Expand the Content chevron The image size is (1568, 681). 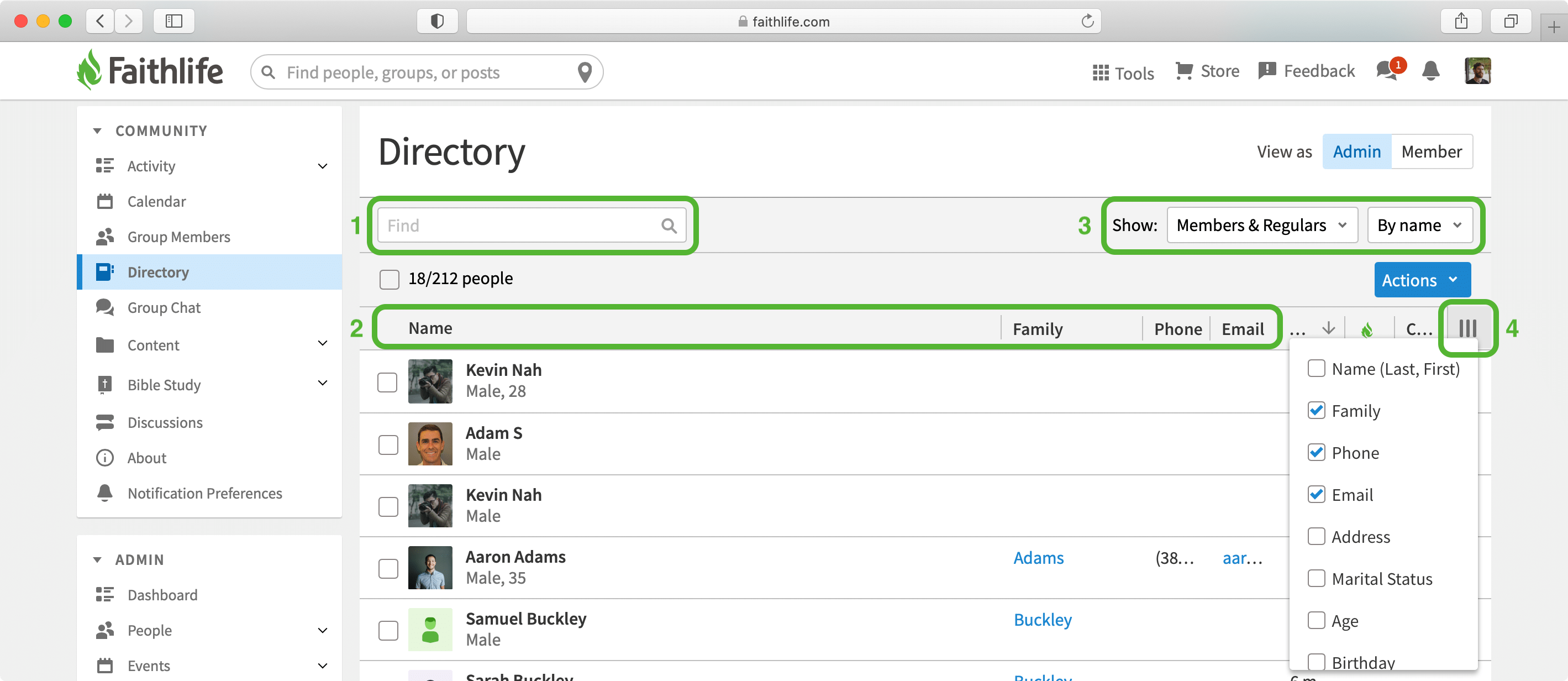[323, 344]
